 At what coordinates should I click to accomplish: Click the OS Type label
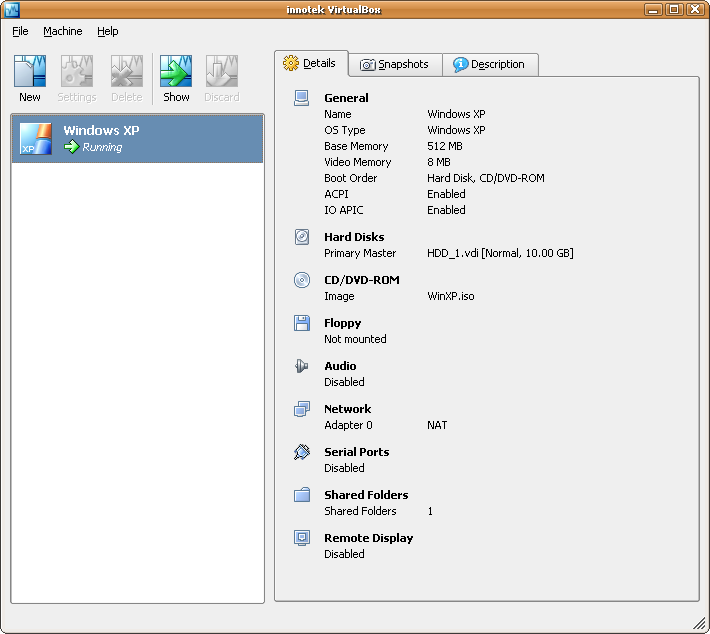[345, 130]
